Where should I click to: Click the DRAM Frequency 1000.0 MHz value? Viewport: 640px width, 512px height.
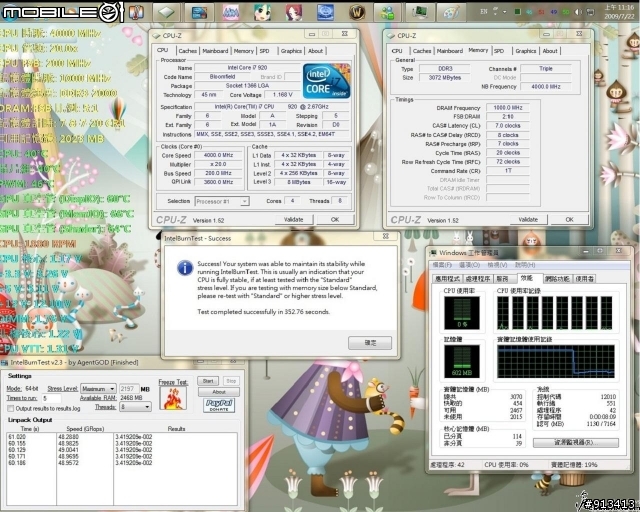click(x=508, y=108)
